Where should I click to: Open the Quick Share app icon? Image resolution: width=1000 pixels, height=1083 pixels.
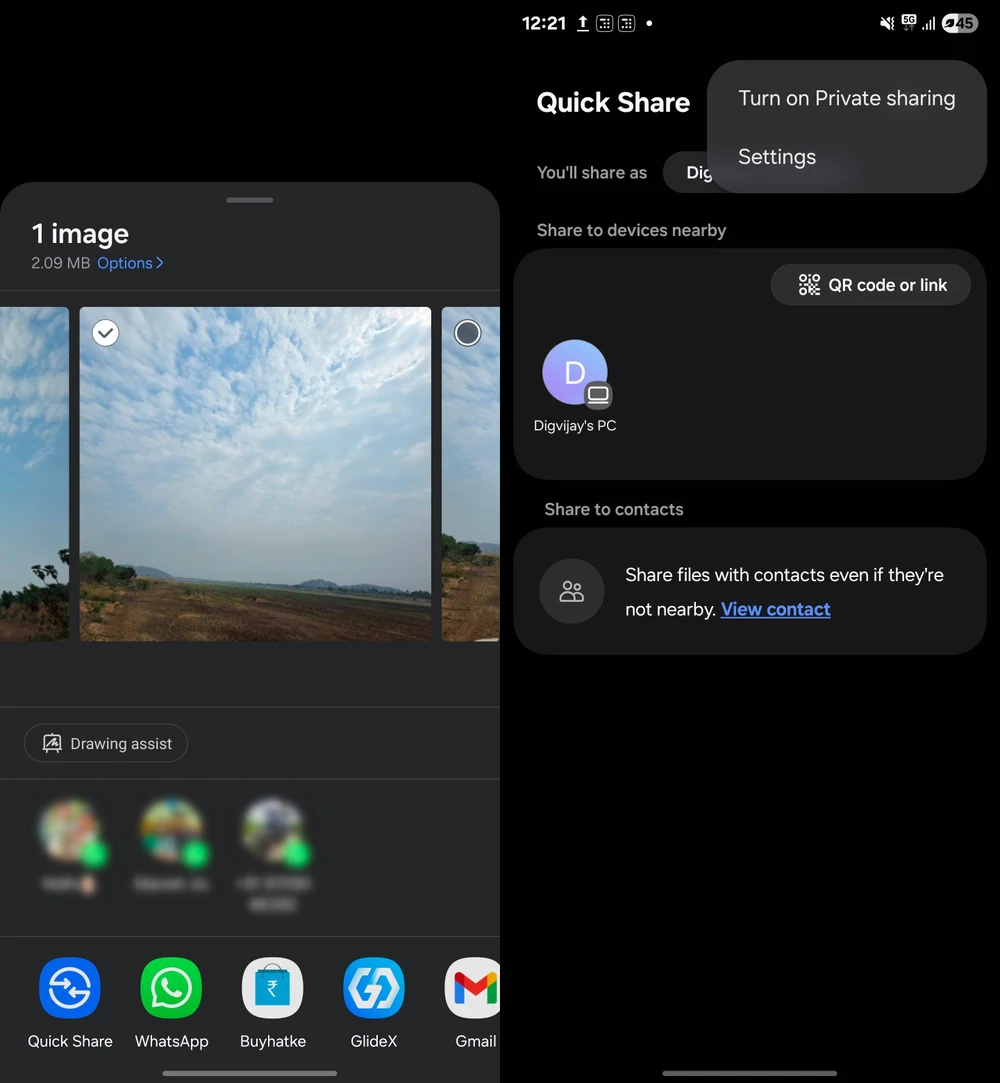pos(70,989)
